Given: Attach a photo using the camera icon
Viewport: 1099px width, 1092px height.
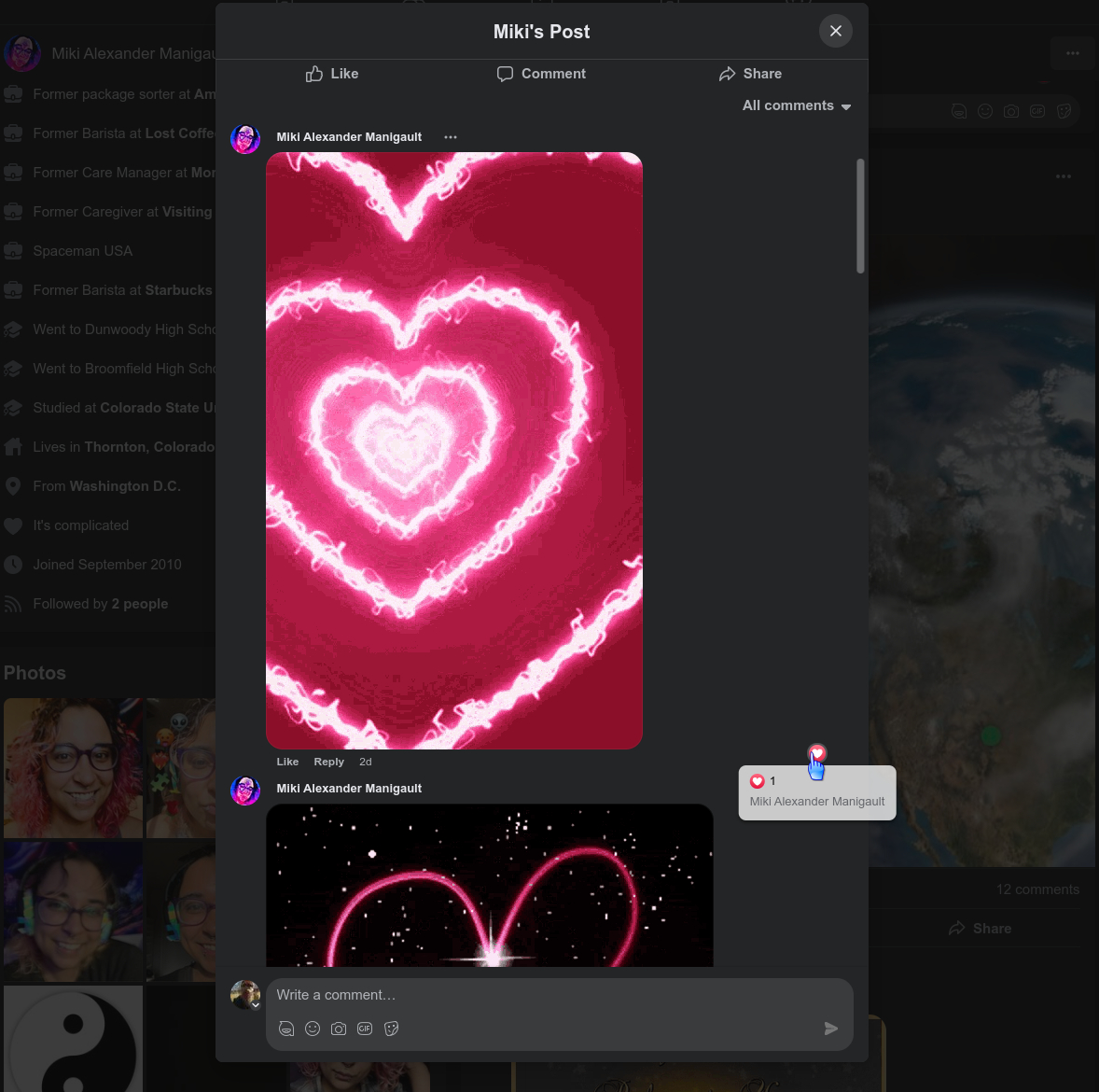Looking at the screenshot, I should click(339, 1029).
